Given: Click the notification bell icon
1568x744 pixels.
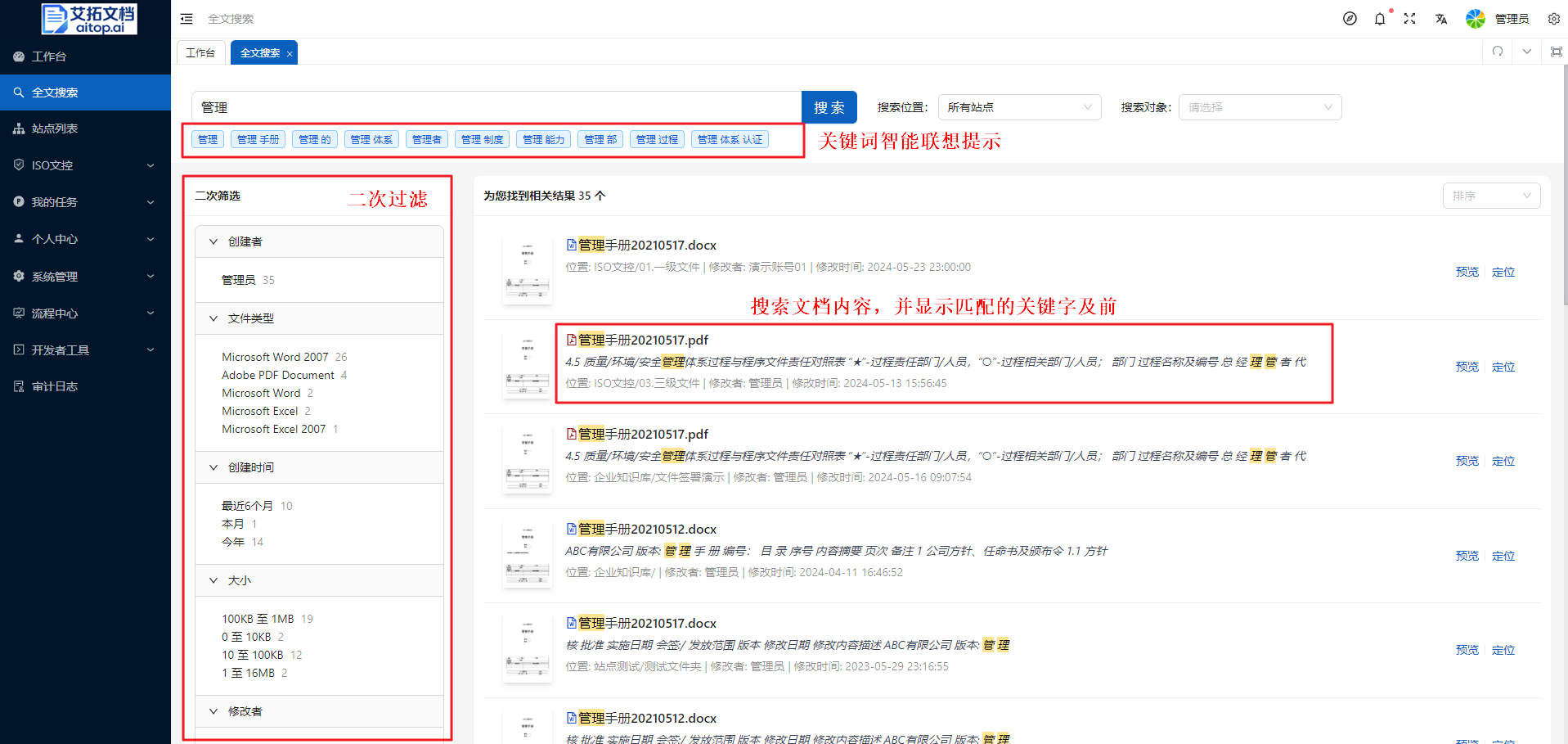Looking at the screenshot, I should (1380, 19).
